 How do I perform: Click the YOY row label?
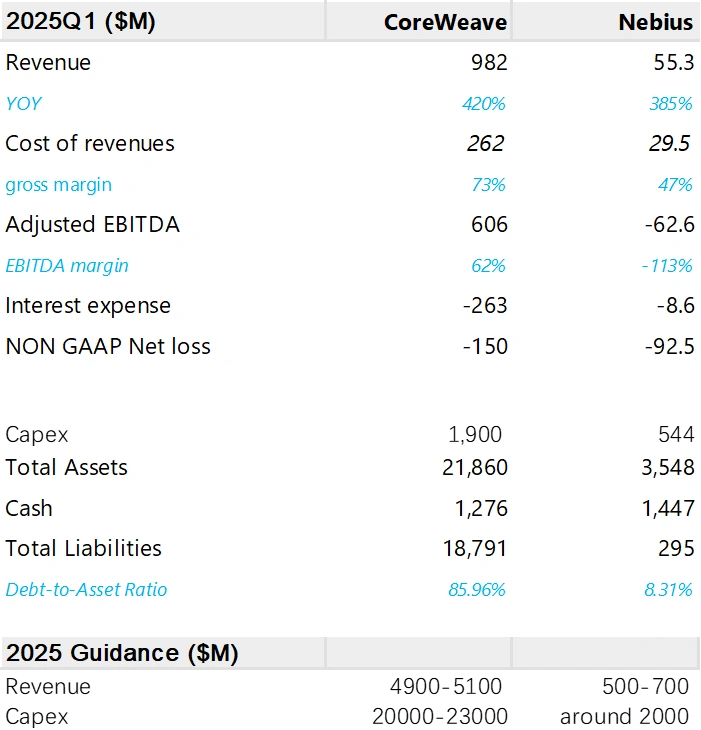(x=24, y=103)
